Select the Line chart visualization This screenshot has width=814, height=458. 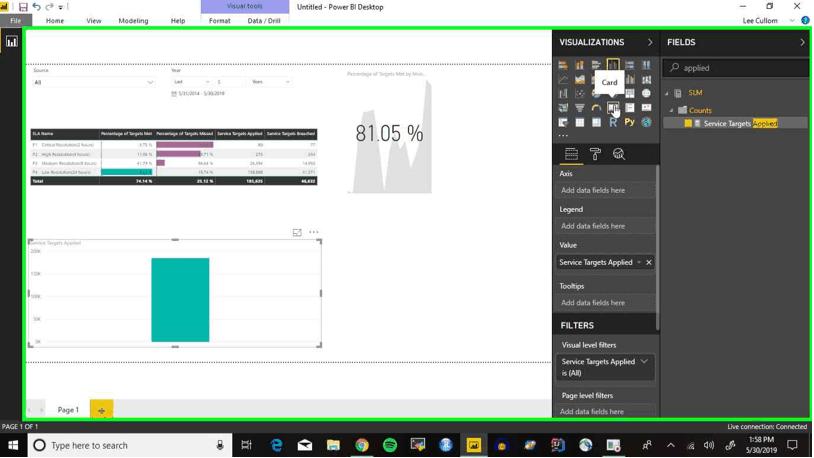563,79
